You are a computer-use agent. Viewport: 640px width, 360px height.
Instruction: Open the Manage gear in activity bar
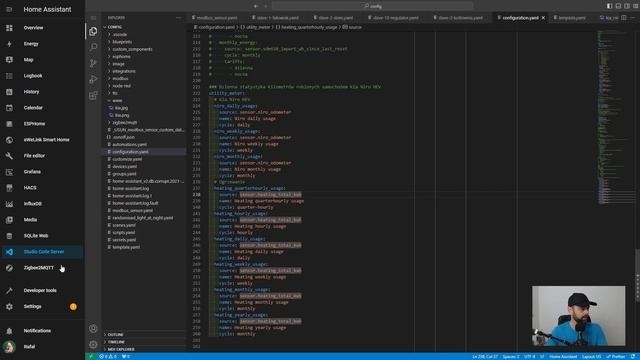coord(93,344)
